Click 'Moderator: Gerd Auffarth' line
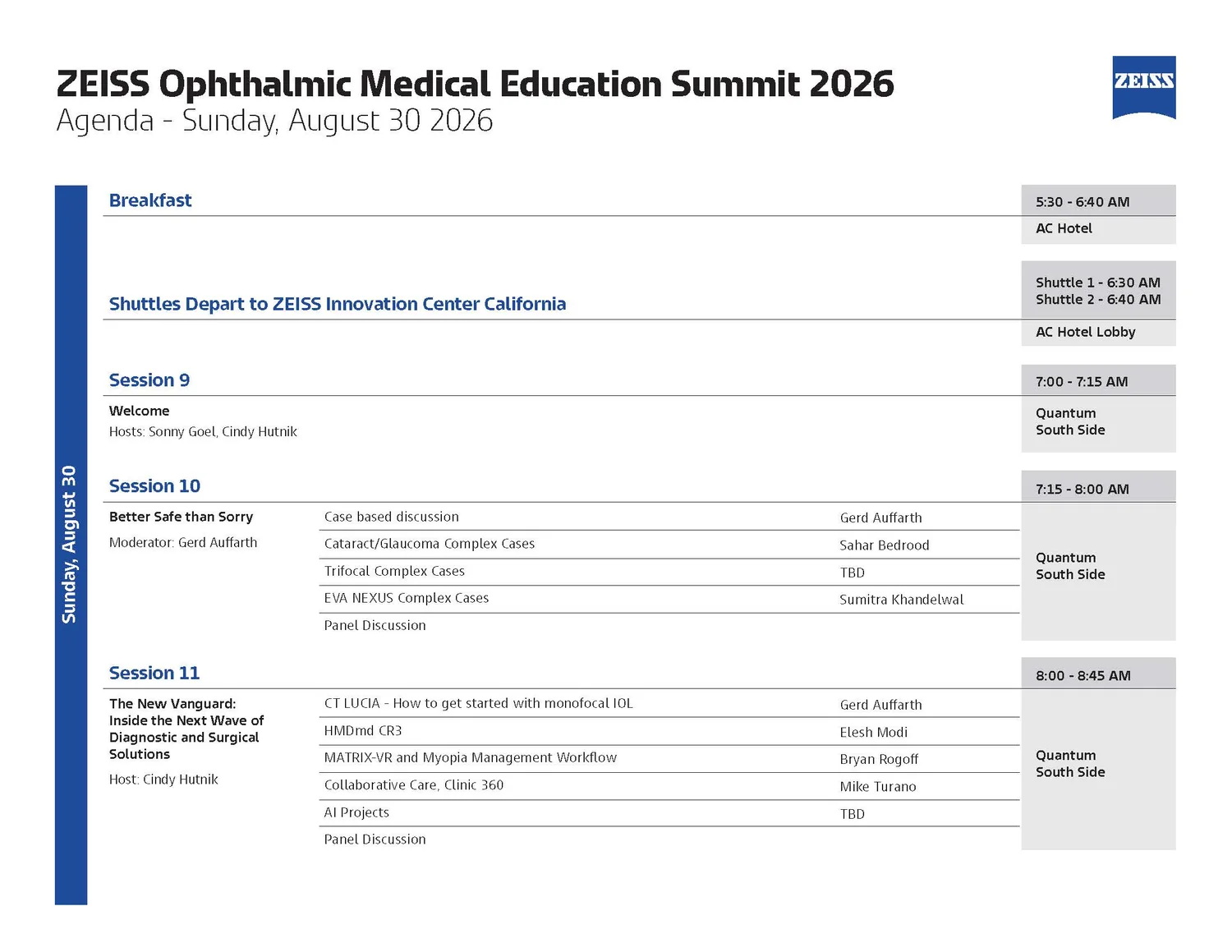This screenshot has width=1232, height=952. pyautogui.click(x=183, y=543)
